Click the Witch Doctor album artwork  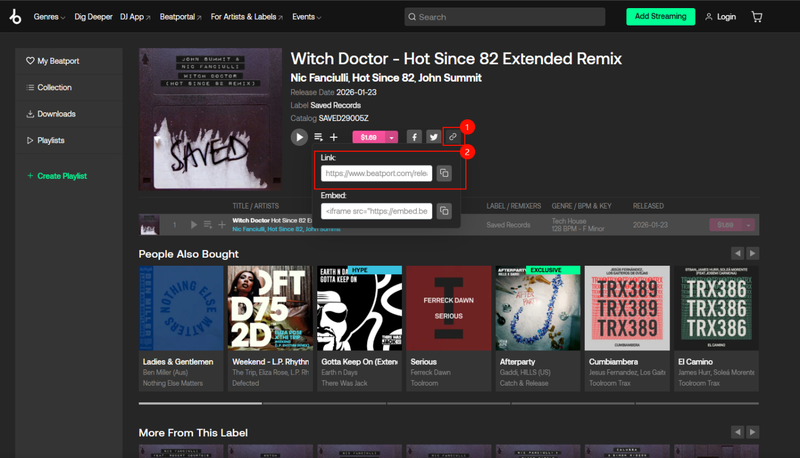coord(210,119)
